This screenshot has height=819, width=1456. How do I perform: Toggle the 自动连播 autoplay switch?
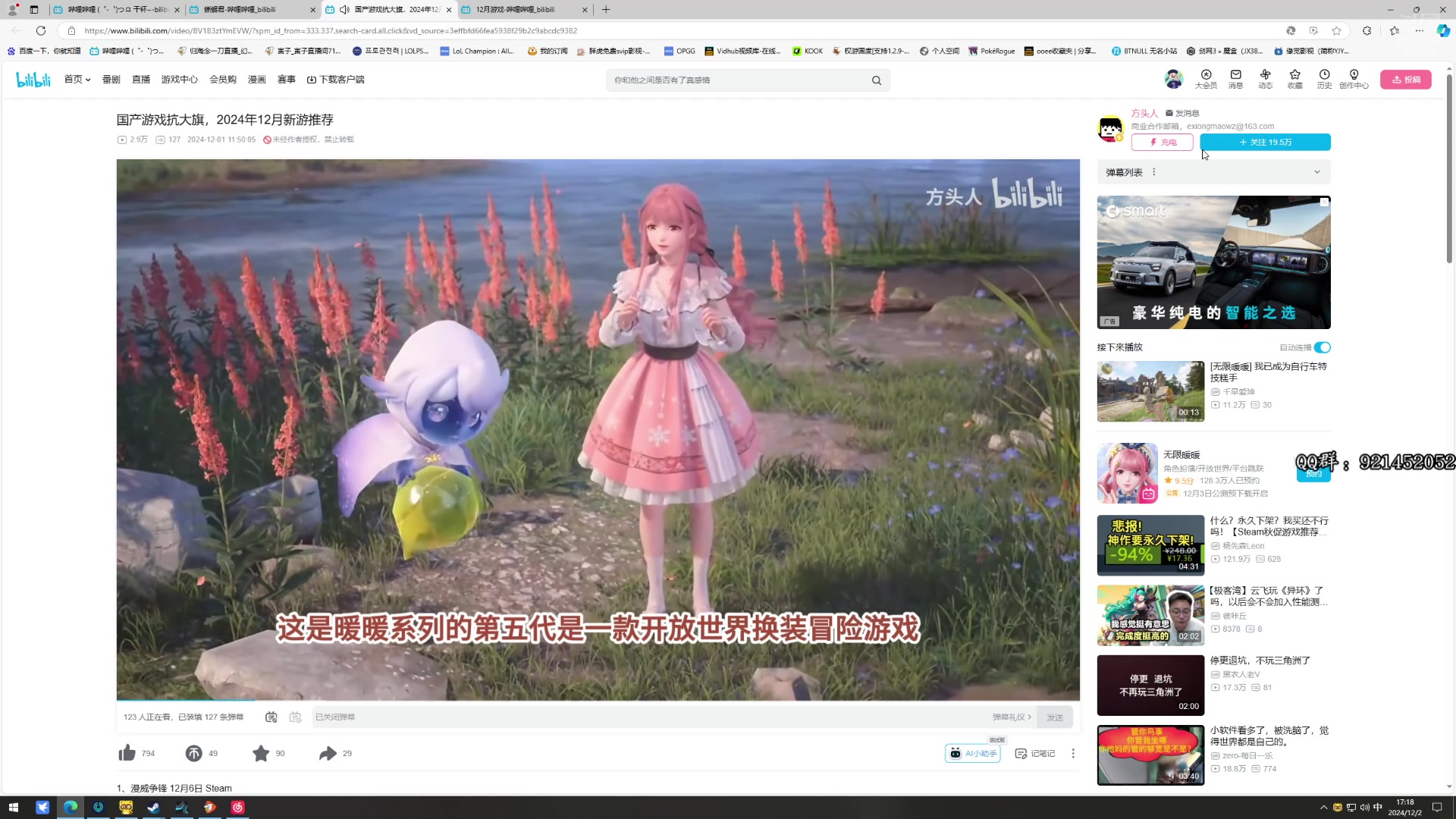[x=1323, y=347]
